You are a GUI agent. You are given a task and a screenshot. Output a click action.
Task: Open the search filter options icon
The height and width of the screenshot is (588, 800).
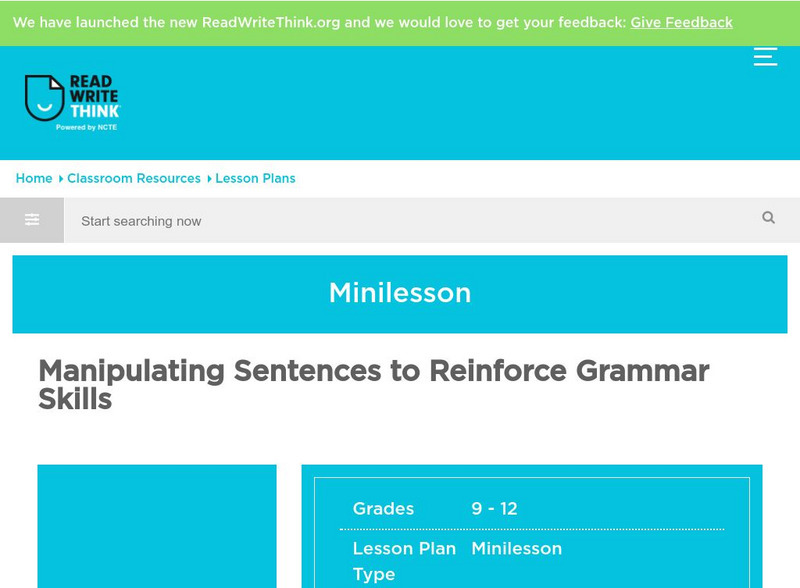(32, 220)
